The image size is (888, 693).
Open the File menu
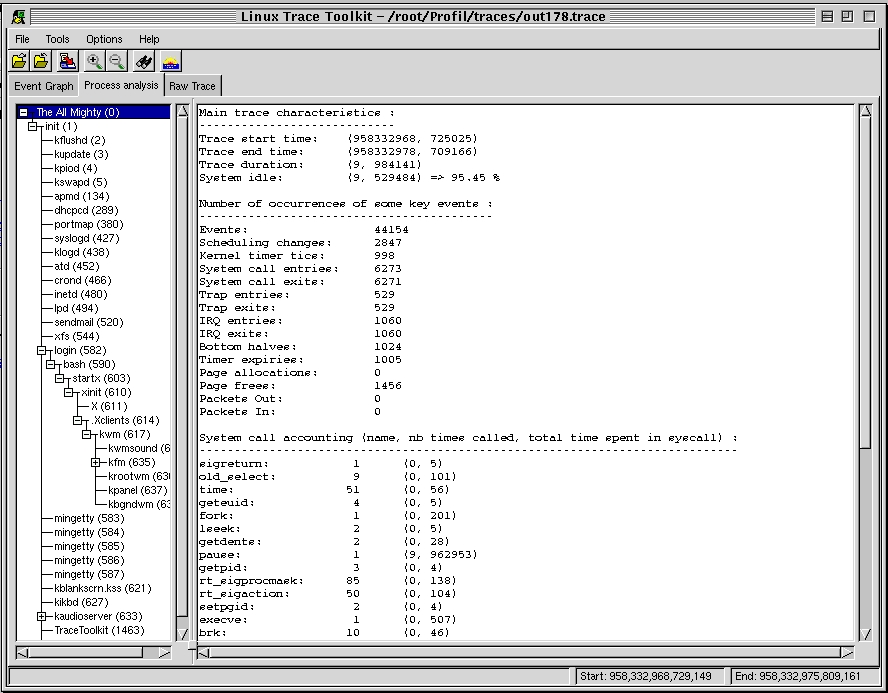22,39
